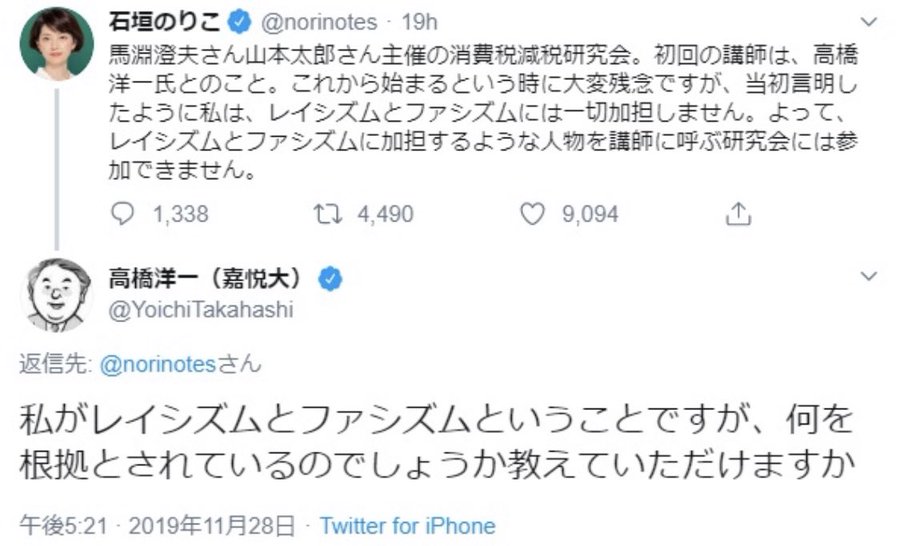This screenshot has width=900, height=546.
Task: Click the 午後5:21 2019年11月28日 timestamp
Action: (157, 525)
